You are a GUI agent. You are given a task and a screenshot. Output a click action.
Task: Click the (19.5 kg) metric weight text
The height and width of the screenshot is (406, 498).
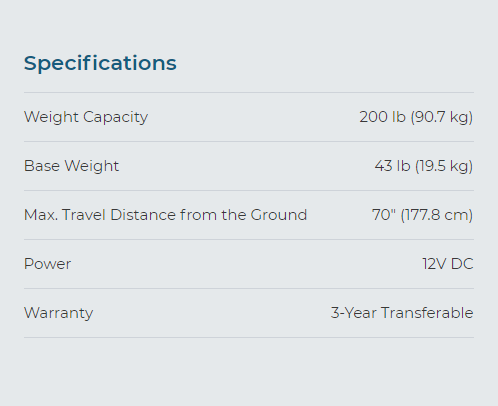pyautogui.click(x=444, y=166)
